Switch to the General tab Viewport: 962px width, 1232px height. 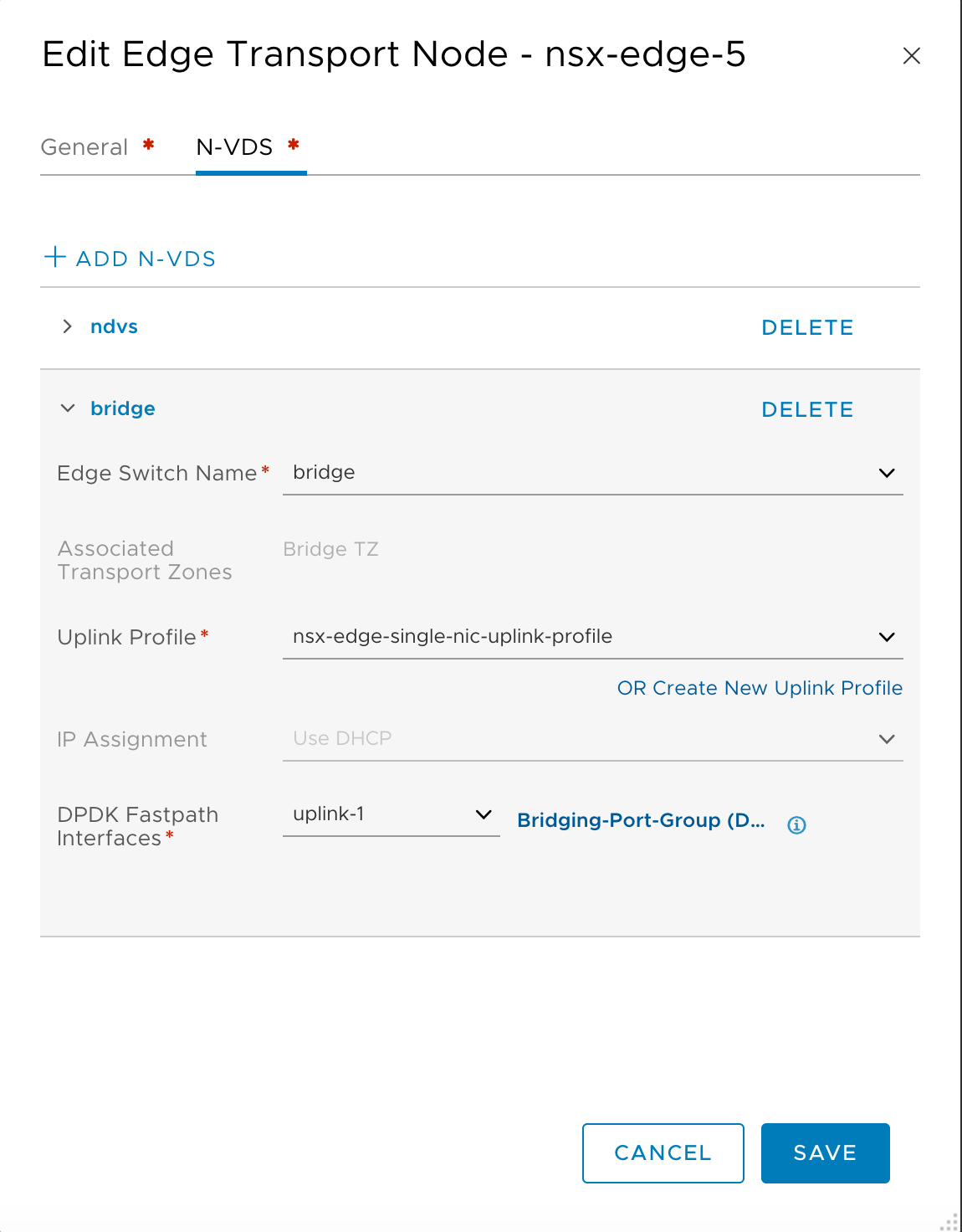(84, 147)
